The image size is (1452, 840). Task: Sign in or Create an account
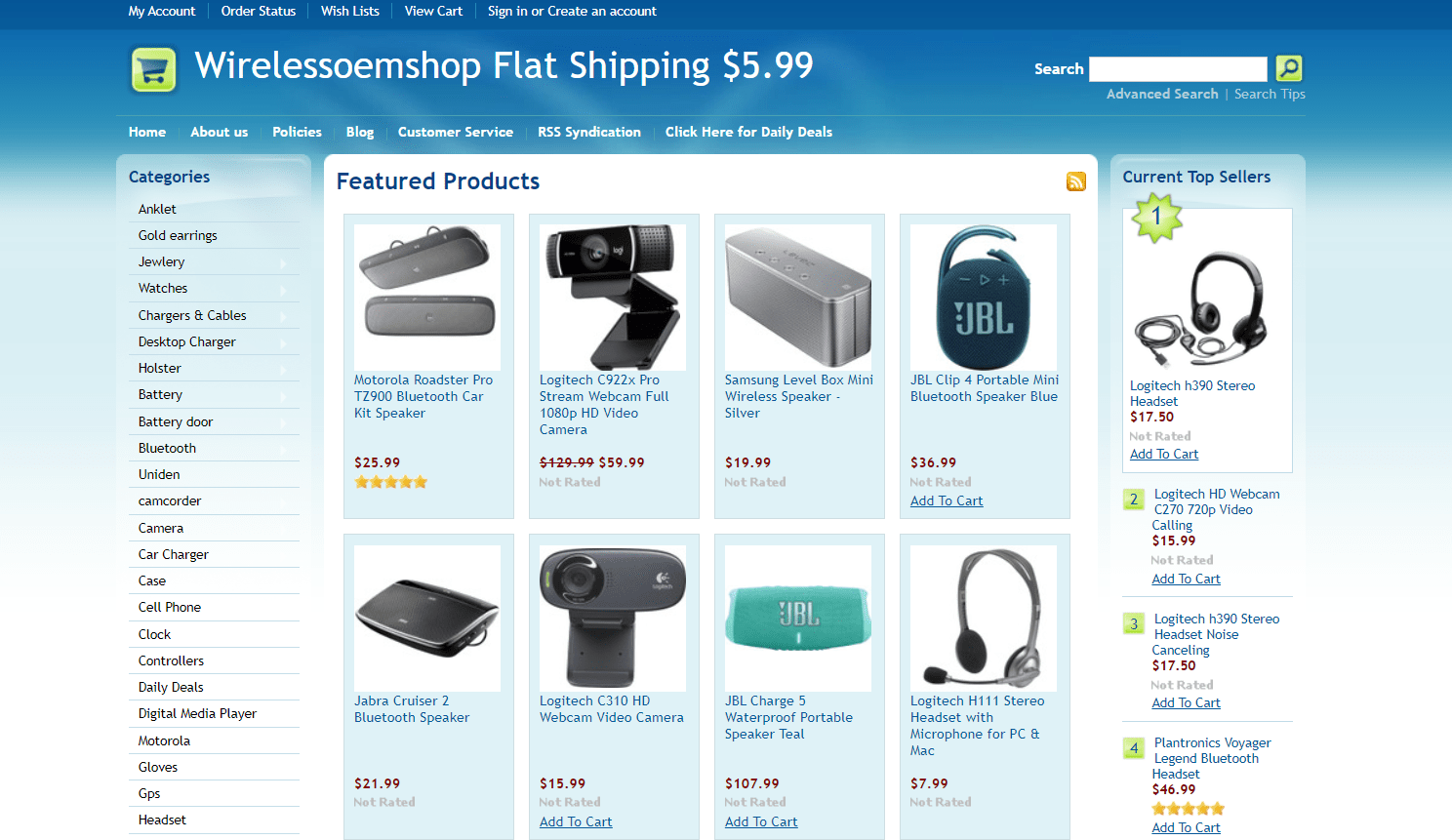click(572, 12)
